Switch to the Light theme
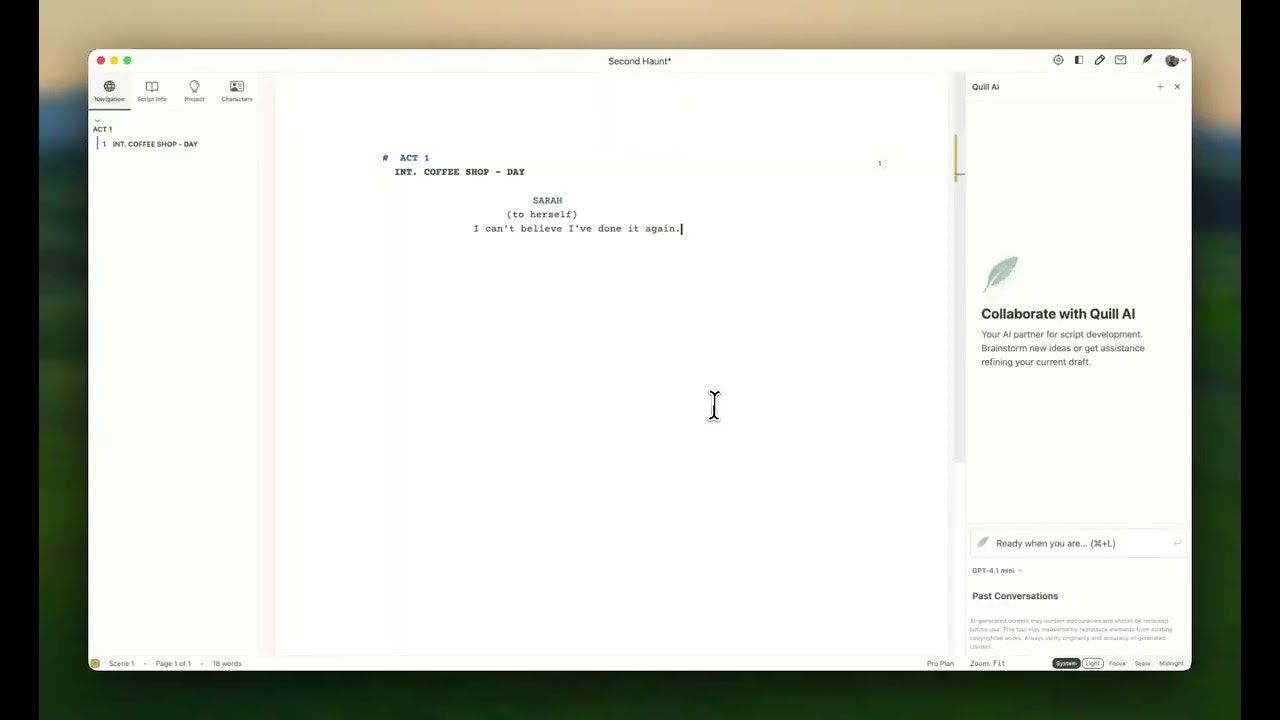The width and height of the screenshot is (1280, 720). coord(1092,663)
